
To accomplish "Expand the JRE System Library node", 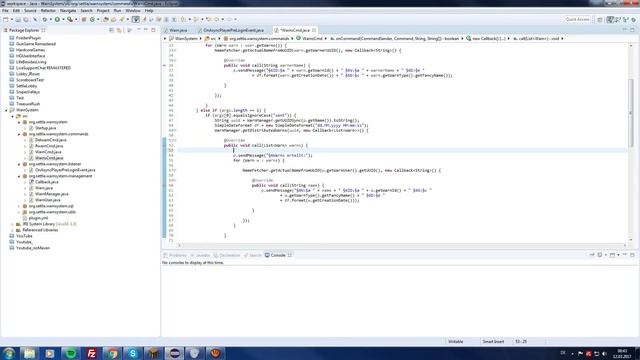I will tap(12, 224).
